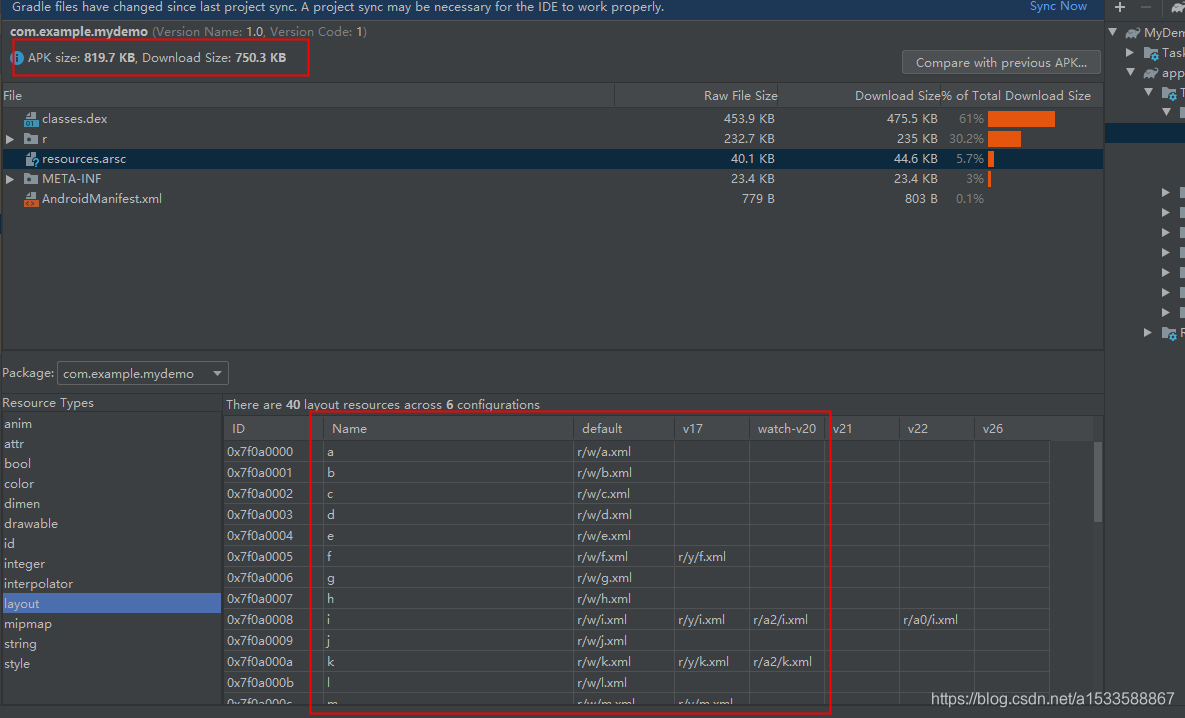The width and height of the screenshot is (1185, 718).
Task: Click the Sync Now link
Action: (x=1058, y=6)
